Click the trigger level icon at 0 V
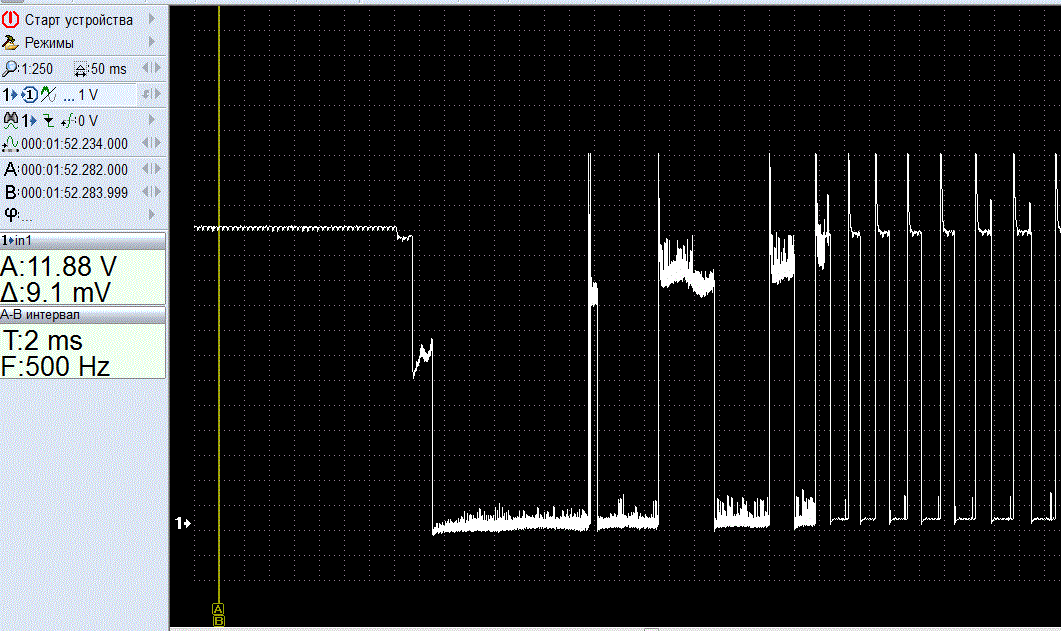The width and height of the screenshot is (1061, 631). pyautogui.click(x=67, y=121)
